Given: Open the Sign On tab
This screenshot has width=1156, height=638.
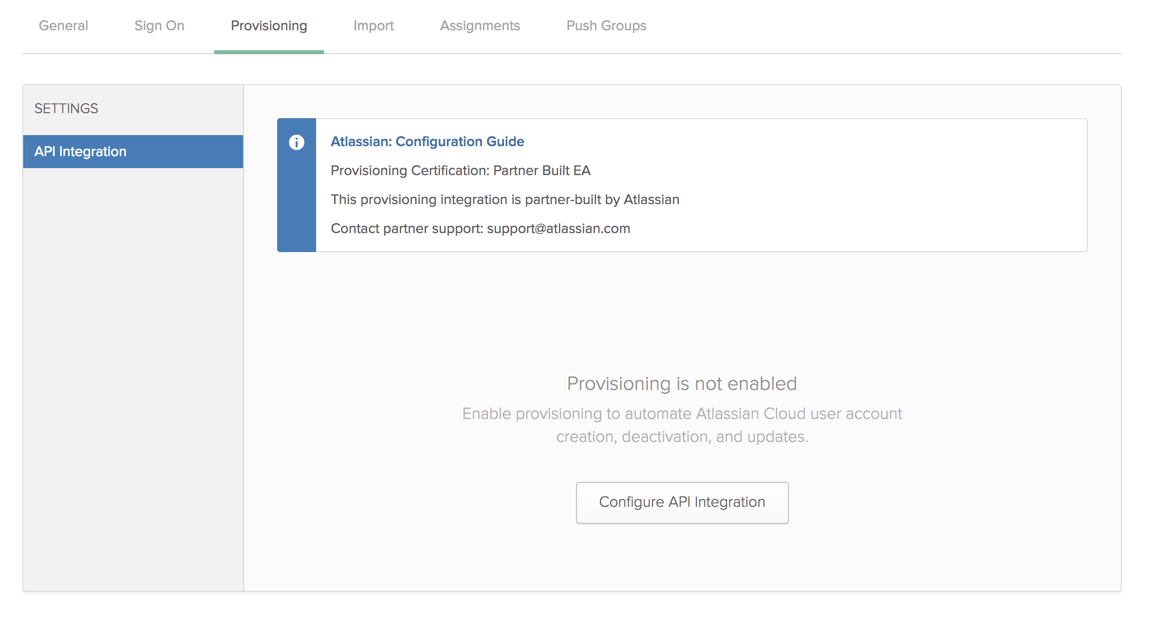Looking at the screenshot, I should coord(159,26).
